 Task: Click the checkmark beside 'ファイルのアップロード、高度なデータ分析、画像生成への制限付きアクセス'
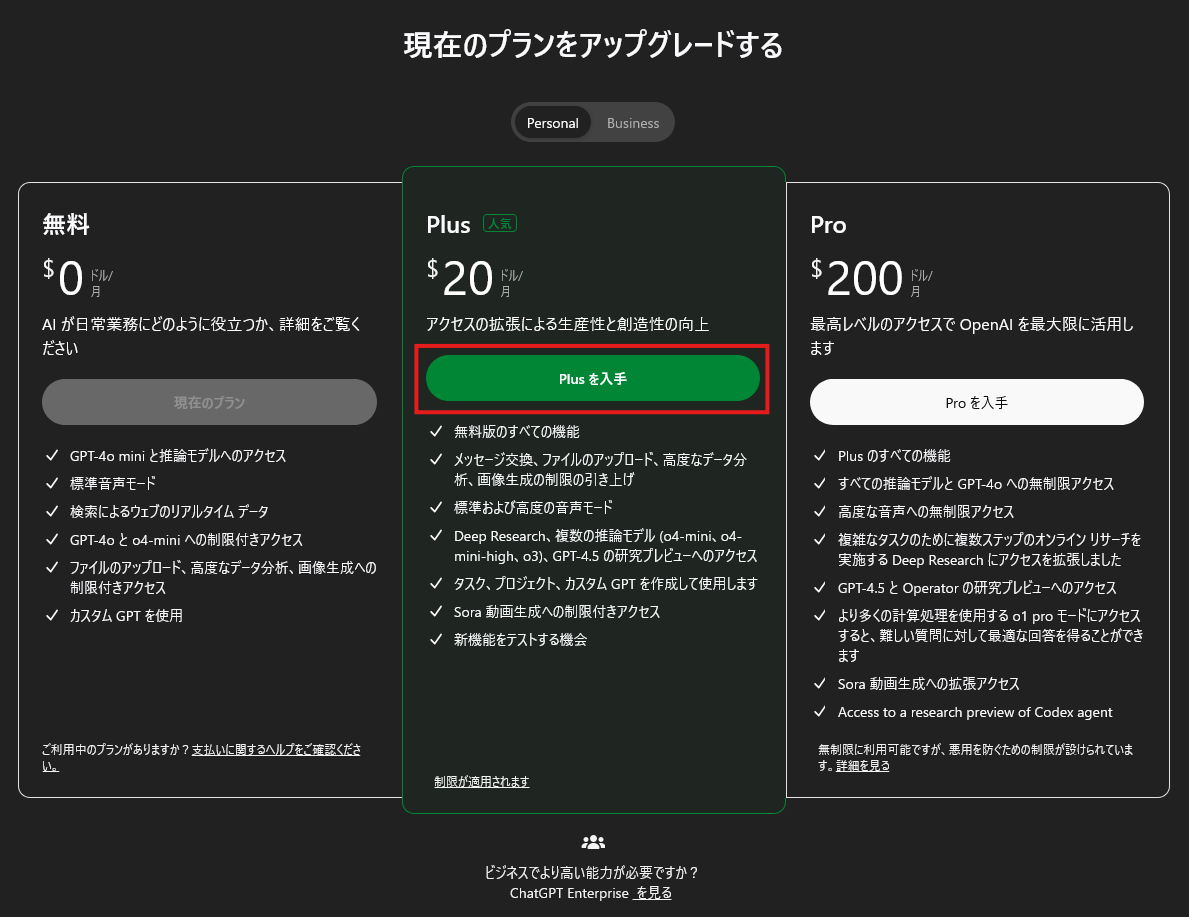tap(52, 567)
